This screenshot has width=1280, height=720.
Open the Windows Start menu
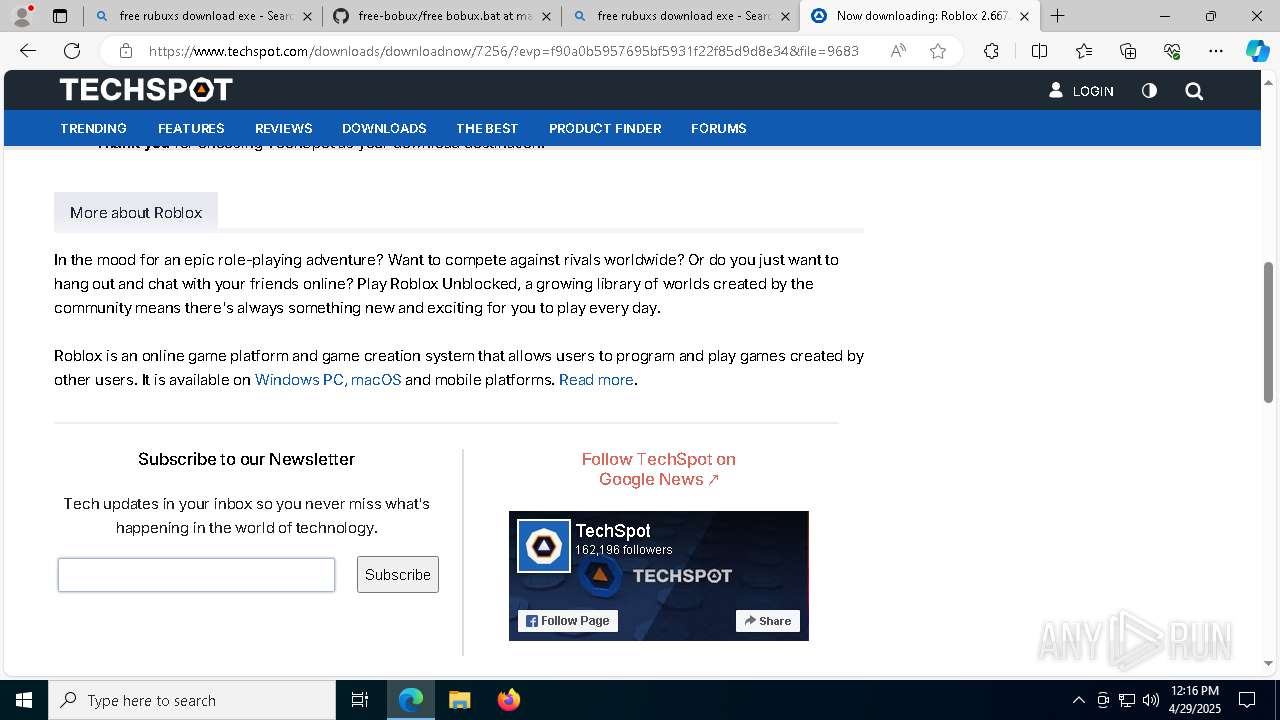[x=24, y=700]
